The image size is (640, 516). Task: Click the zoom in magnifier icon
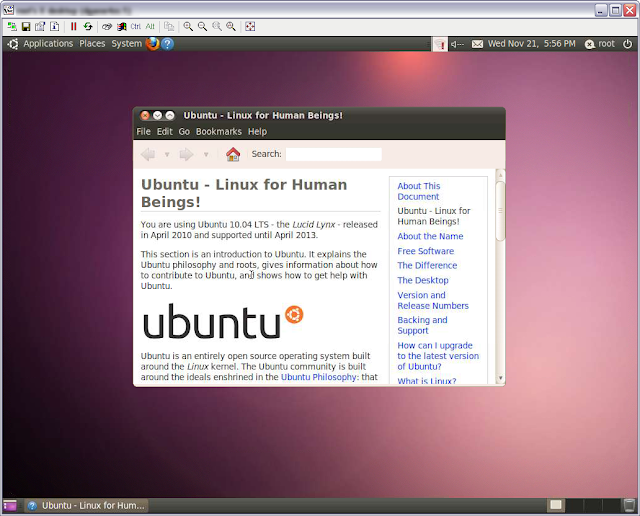(188, 27)
